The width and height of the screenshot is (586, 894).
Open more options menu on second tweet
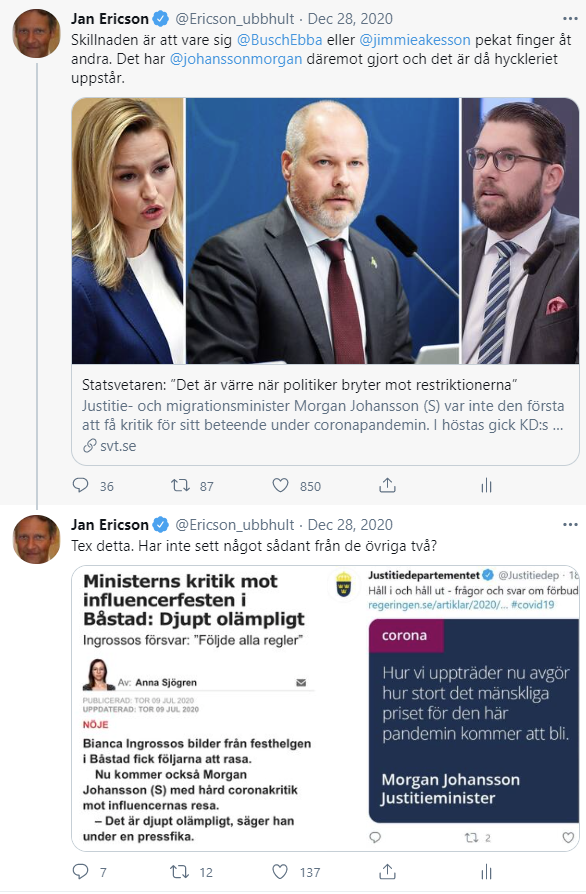coord(570,525)
